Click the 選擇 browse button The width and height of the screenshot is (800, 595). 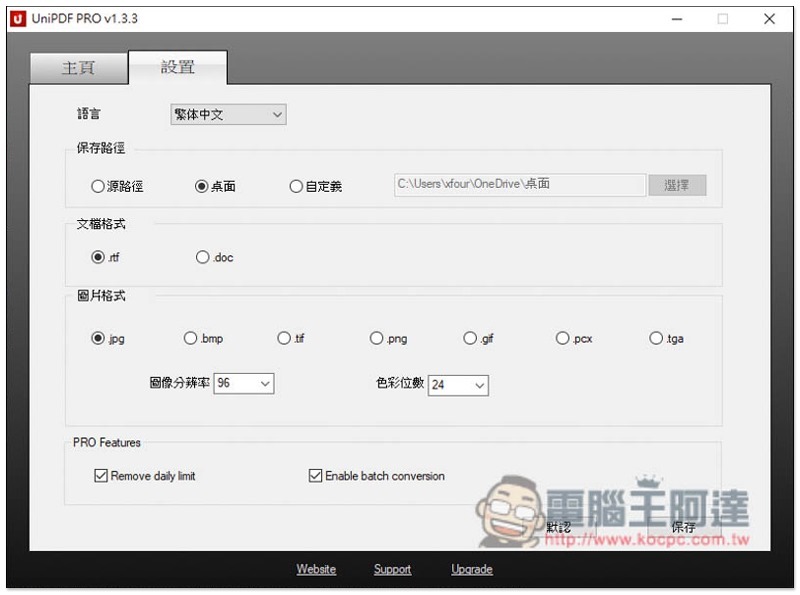pyautogui.click(x=677, y=185)
